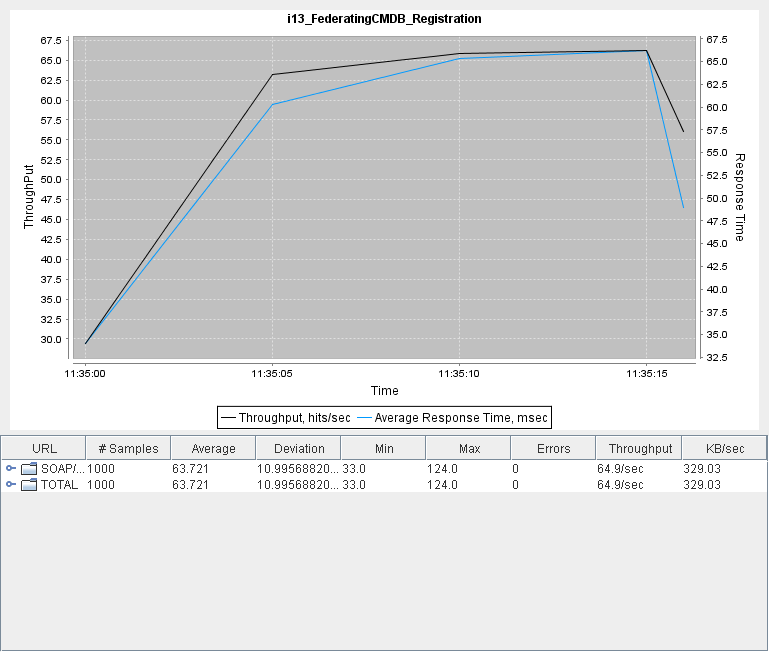Image resolution: width=769 pixels, height=652 pixels.
Task: Click the 11:35:10 time axis label
Action: point(459,374)
